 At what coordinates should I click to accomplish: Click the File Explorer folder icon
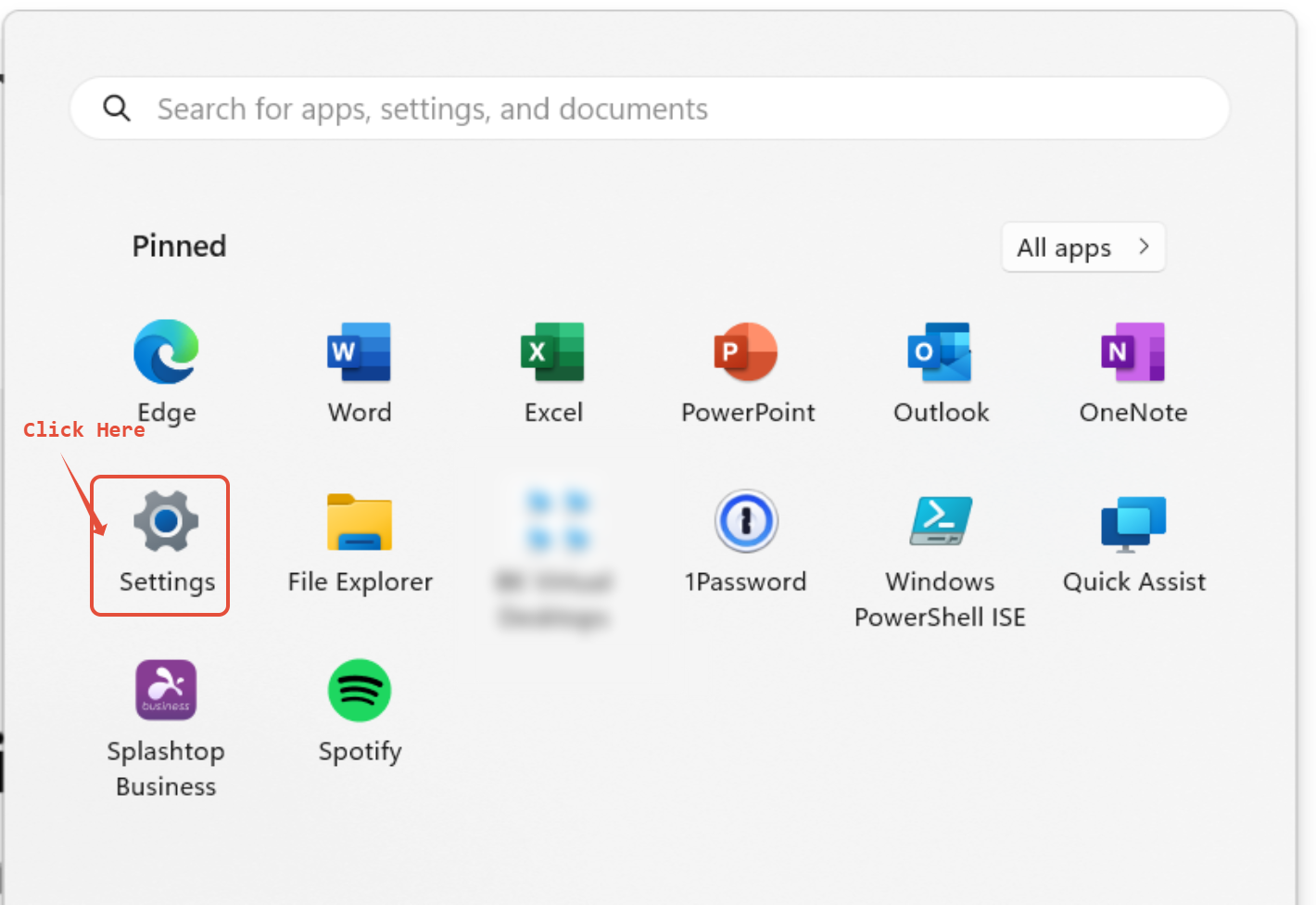point(360,522)
